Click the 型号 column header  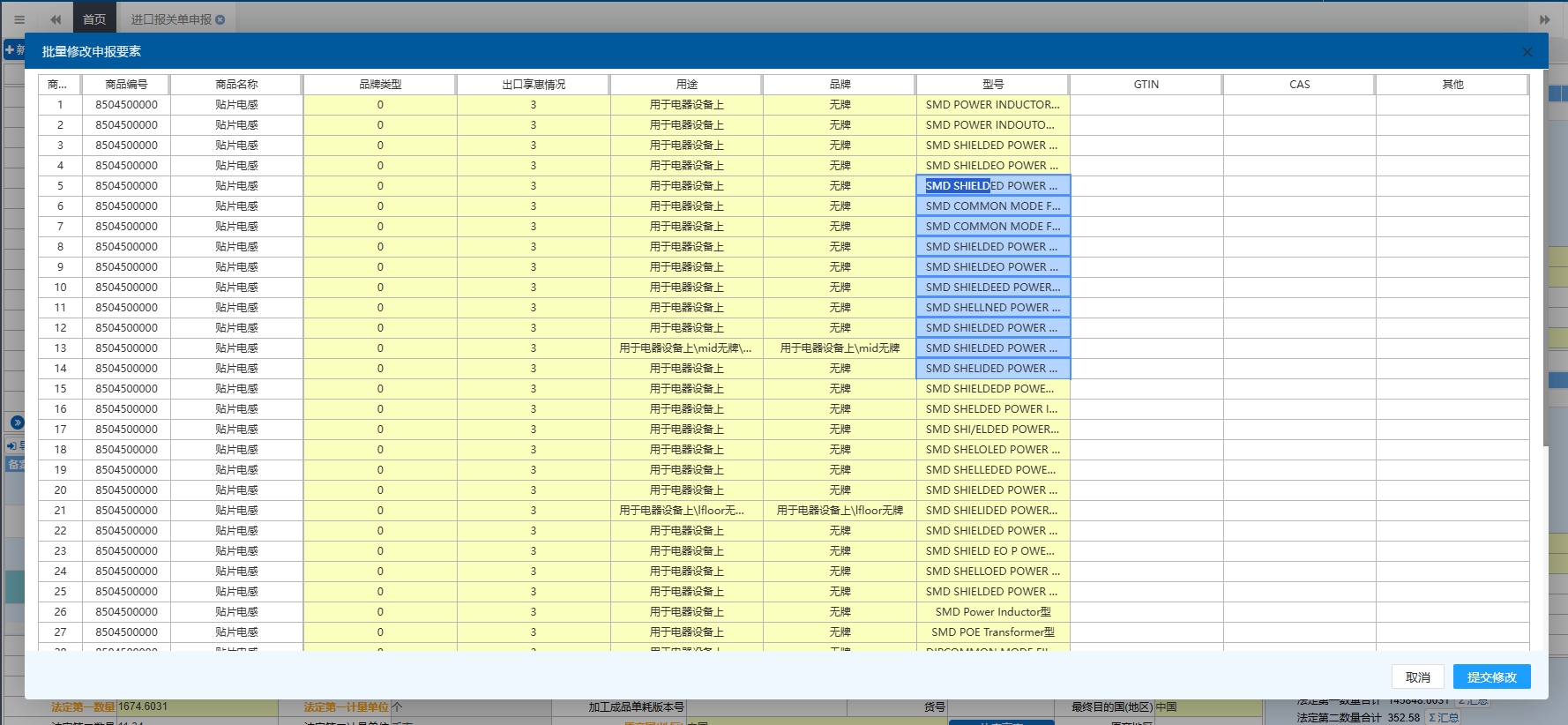pos(993,85)
